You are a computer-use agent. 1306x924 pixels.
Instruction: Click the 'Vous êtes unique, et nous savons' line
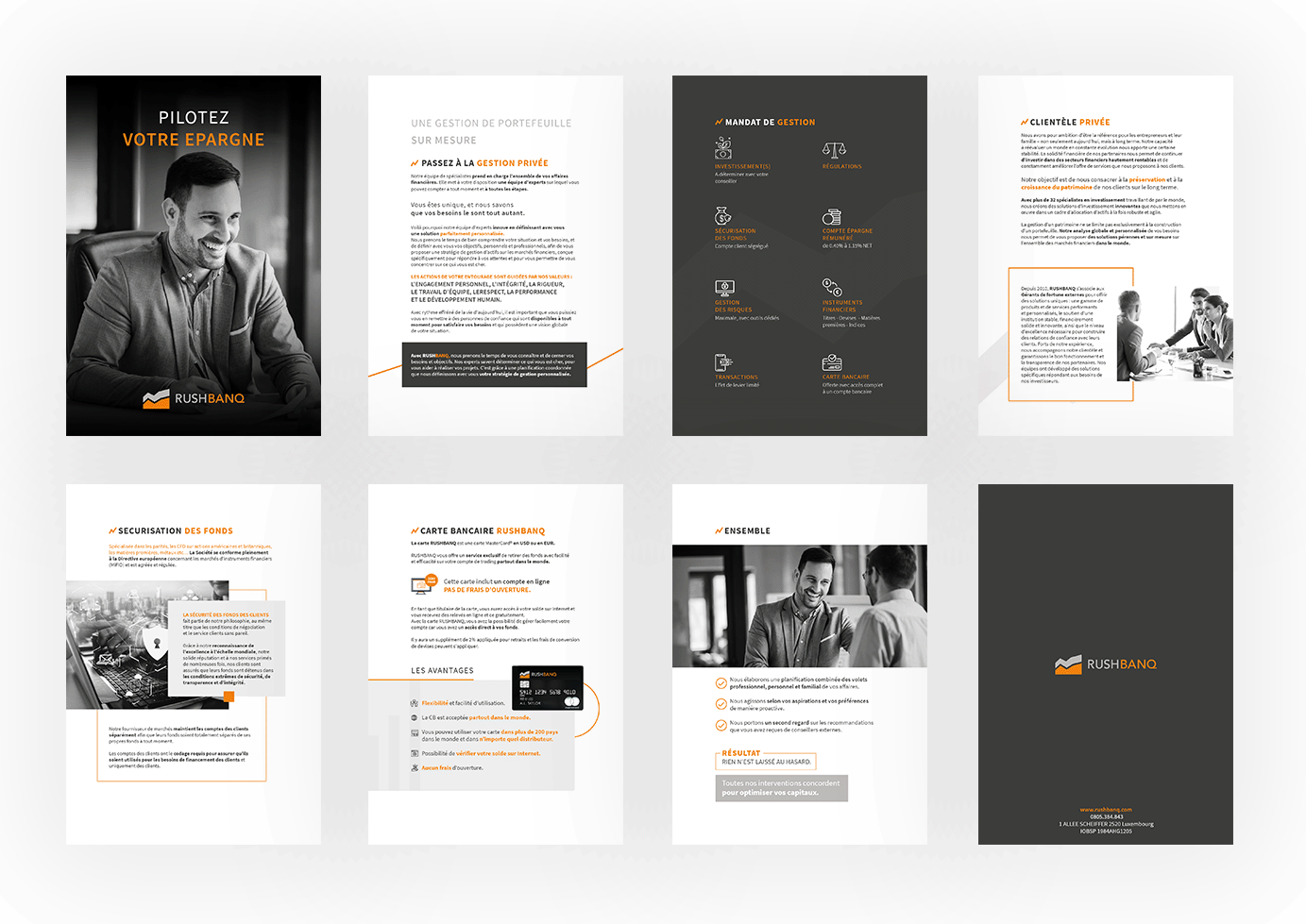462,205
